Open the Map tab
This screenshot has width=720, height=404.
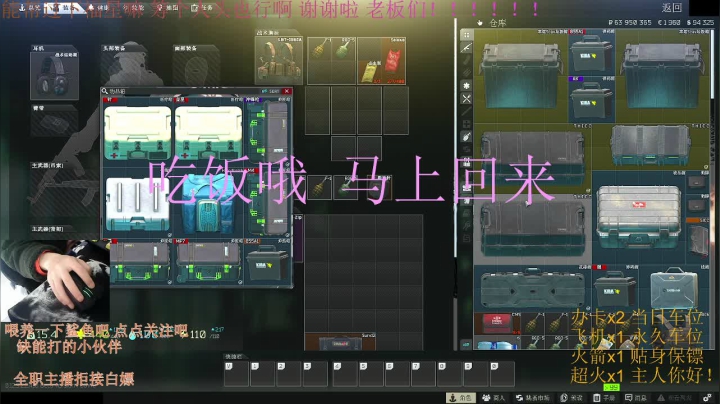[x=168, y=7]
